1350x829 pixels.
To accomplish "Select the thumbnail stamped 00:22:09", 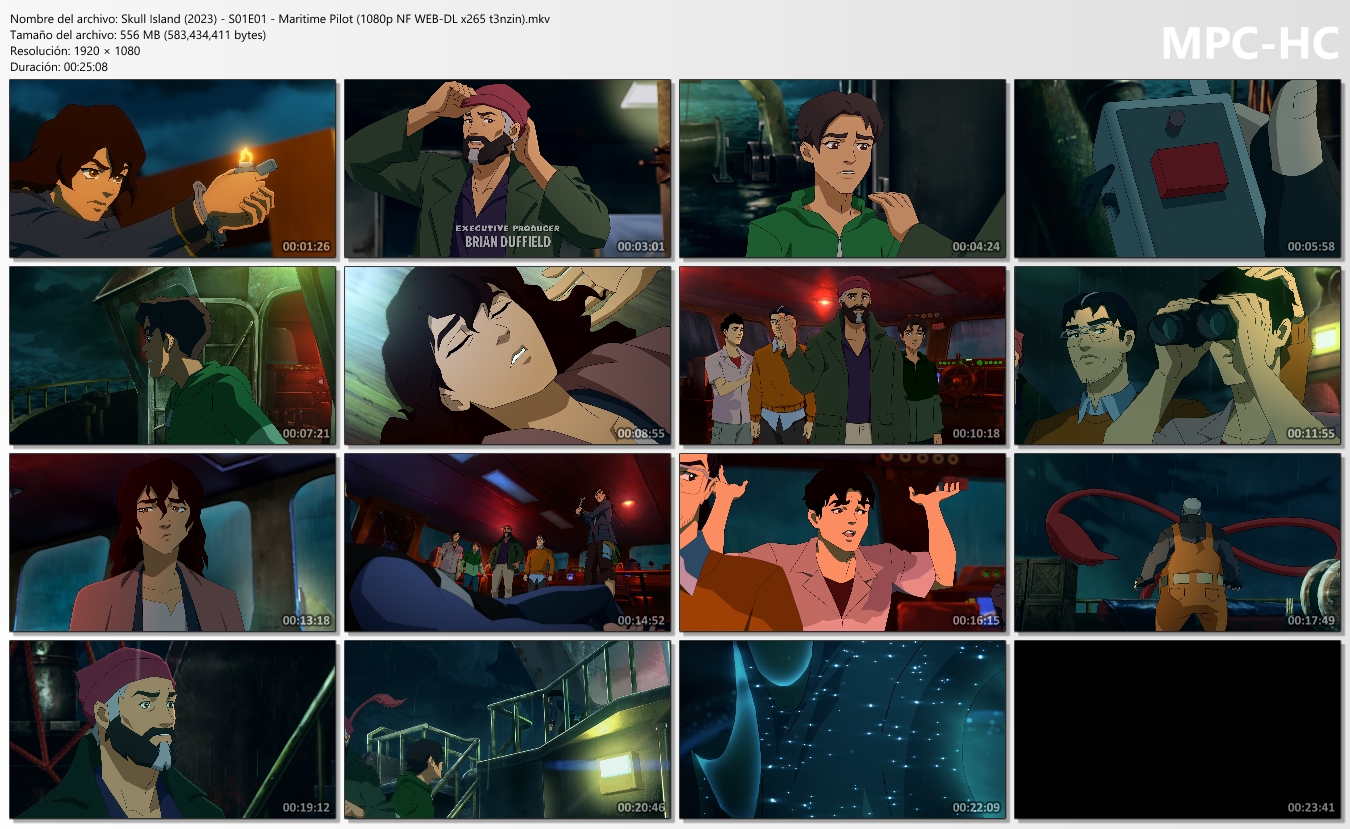I will click(843, 730).
